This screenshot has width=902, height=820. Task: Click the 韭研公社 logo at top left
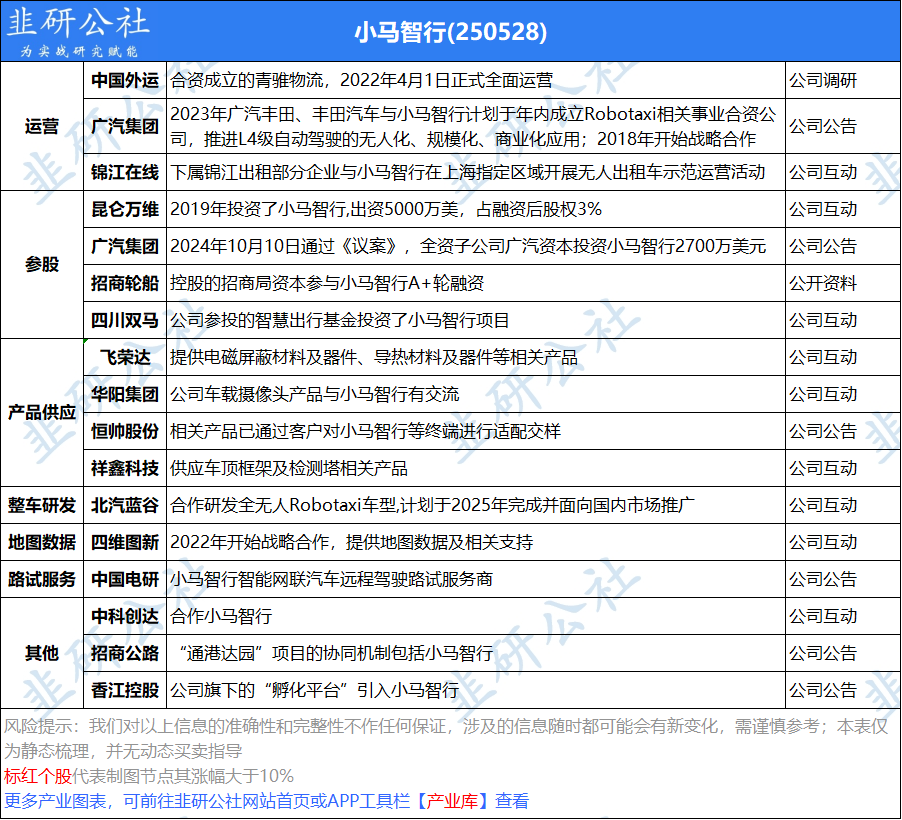pyautogui.click(x=78, y=32)
